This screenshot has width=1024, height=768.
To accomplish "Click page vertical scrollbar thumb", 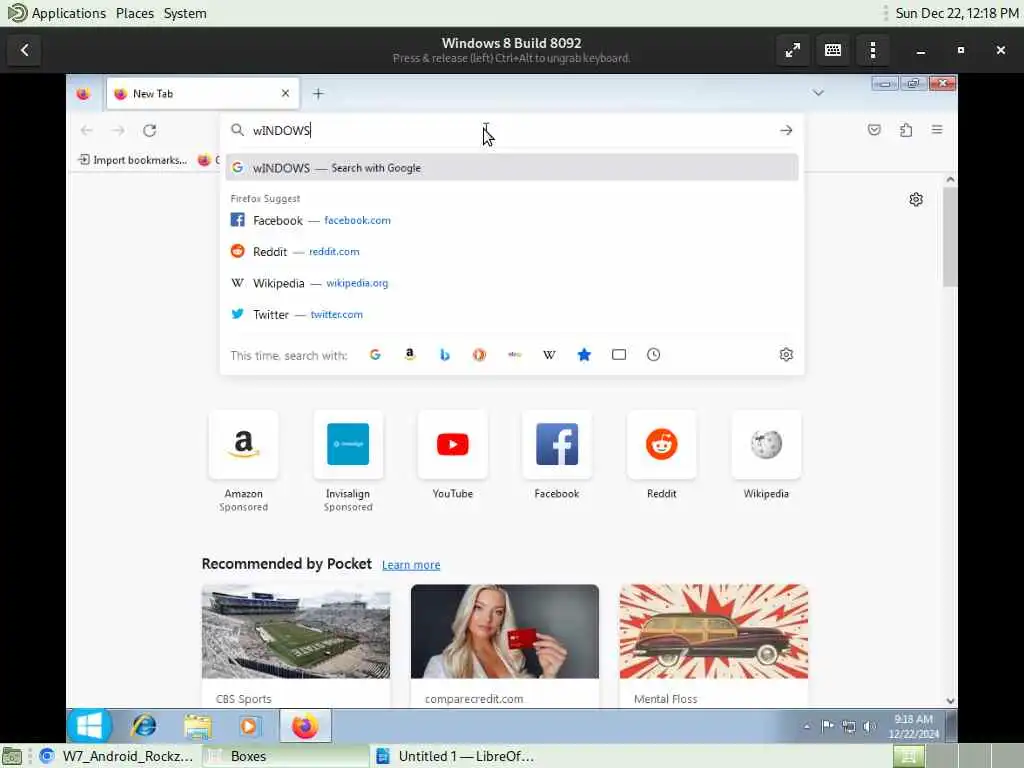I will coord(950,236).
